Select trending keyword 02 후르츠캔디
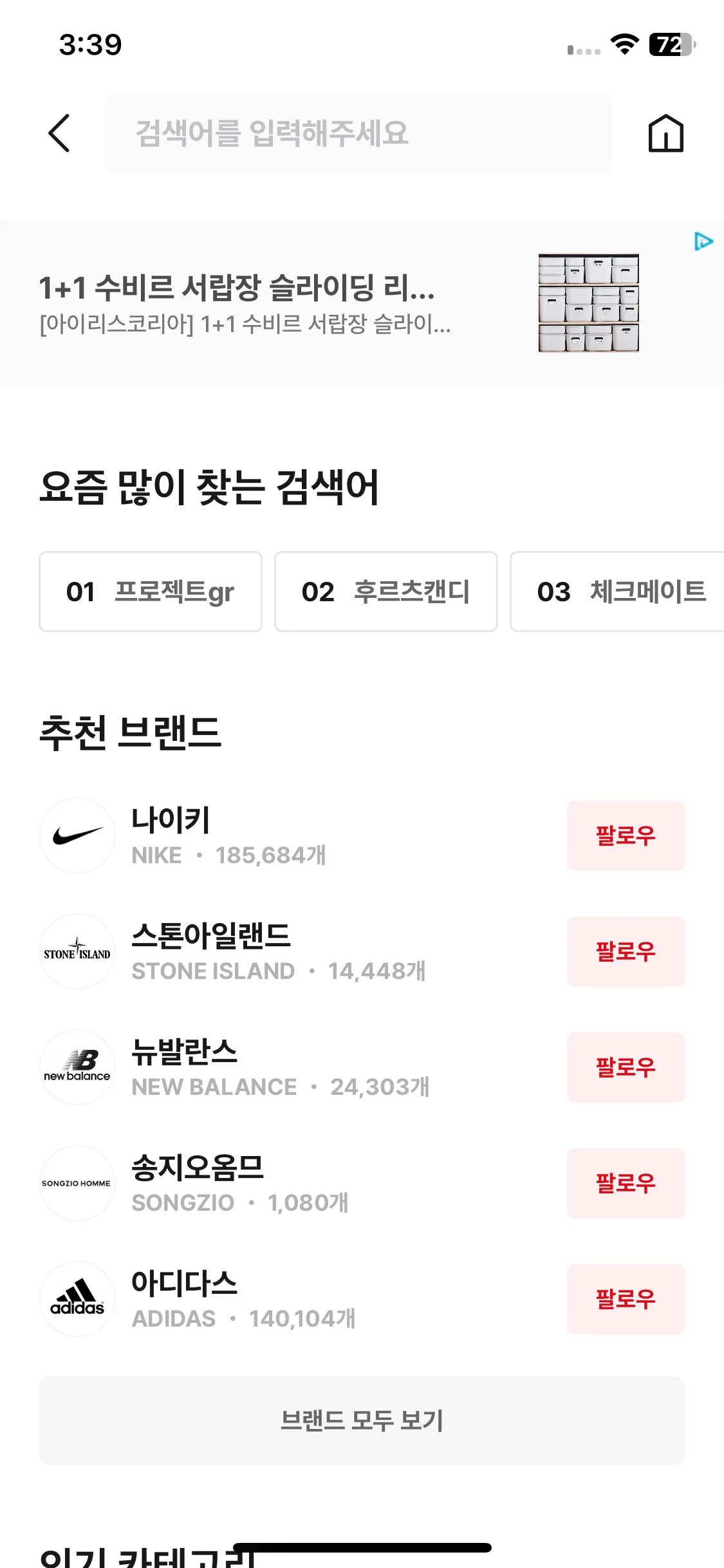This screenshot has height=1568, width=724. [x=386, y=592]
